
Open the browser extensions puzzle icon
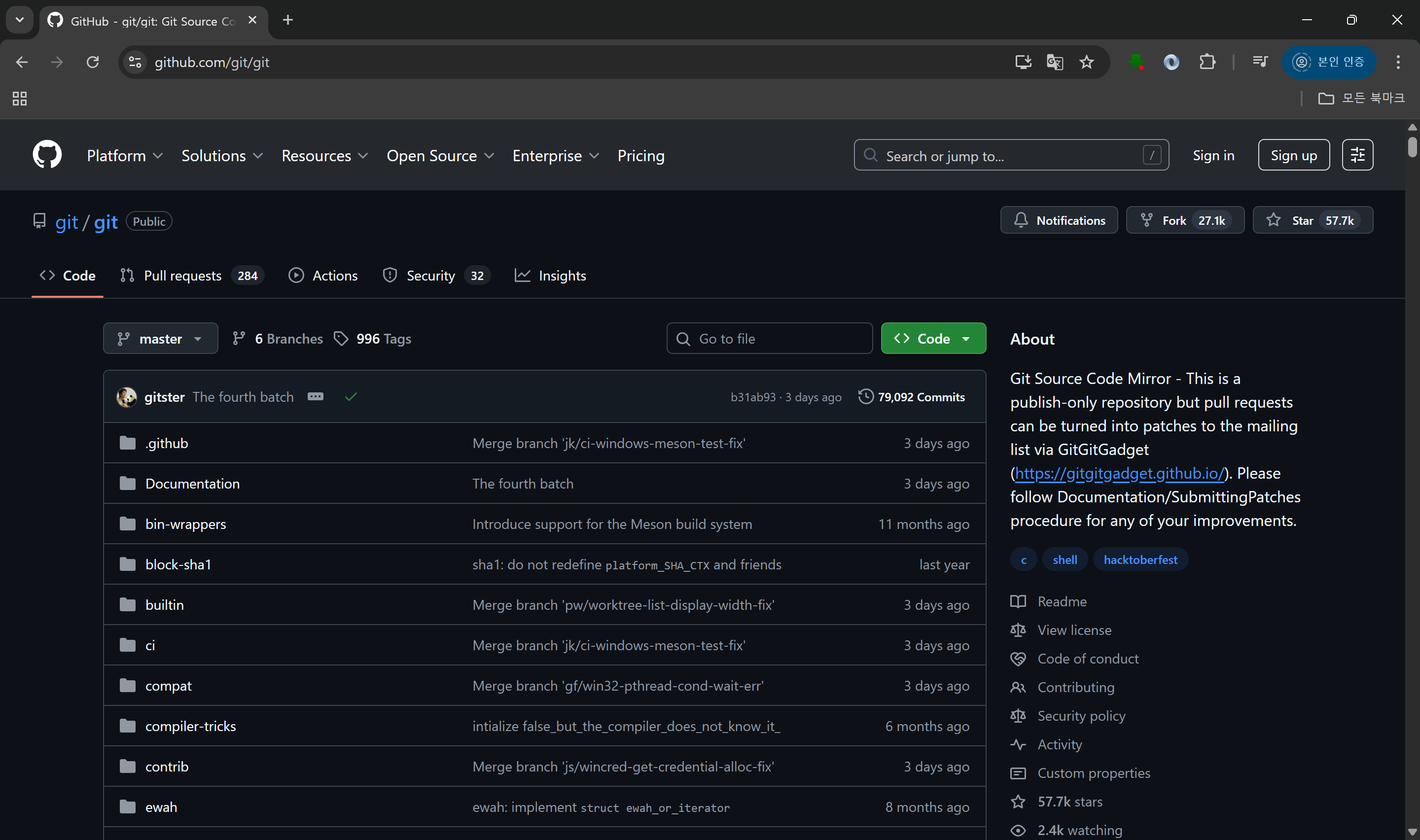point(1207,62)
